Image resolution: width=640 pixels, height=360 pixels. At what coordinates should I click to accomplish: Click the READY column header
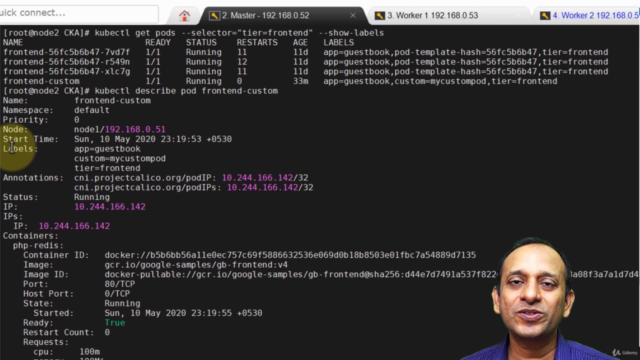coord(158,42)
